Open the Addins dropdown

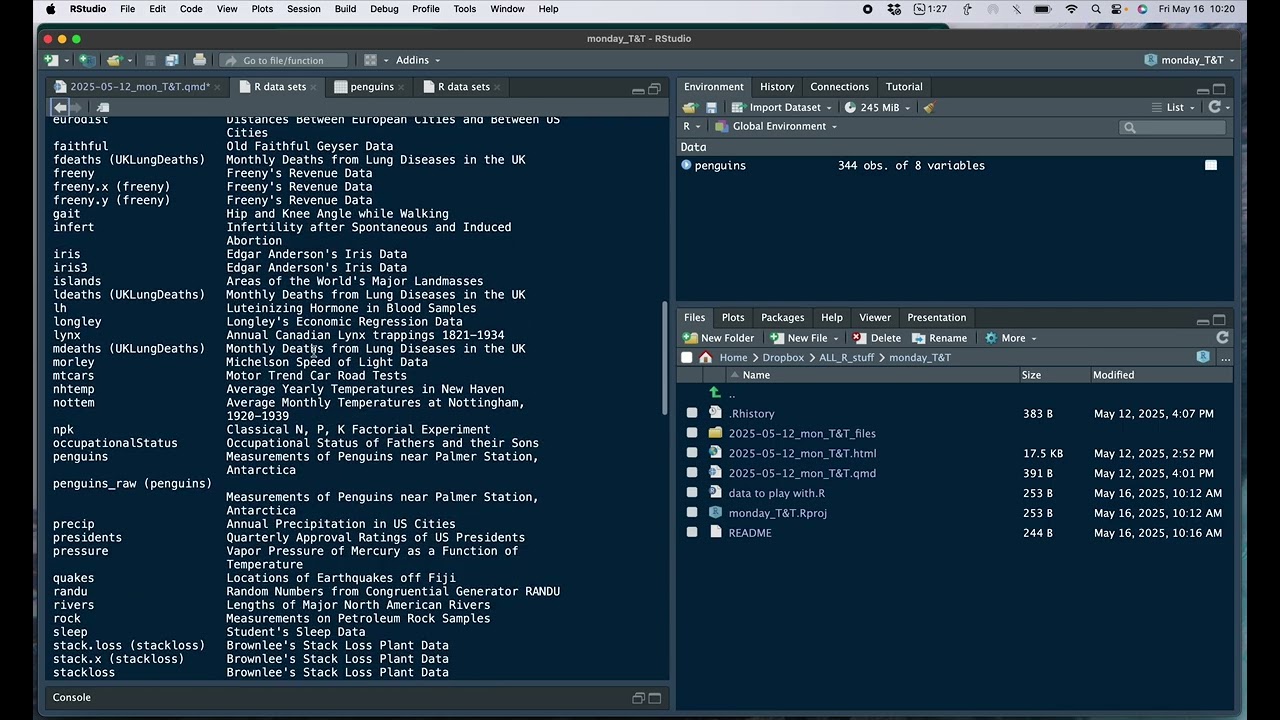point(417,60)
